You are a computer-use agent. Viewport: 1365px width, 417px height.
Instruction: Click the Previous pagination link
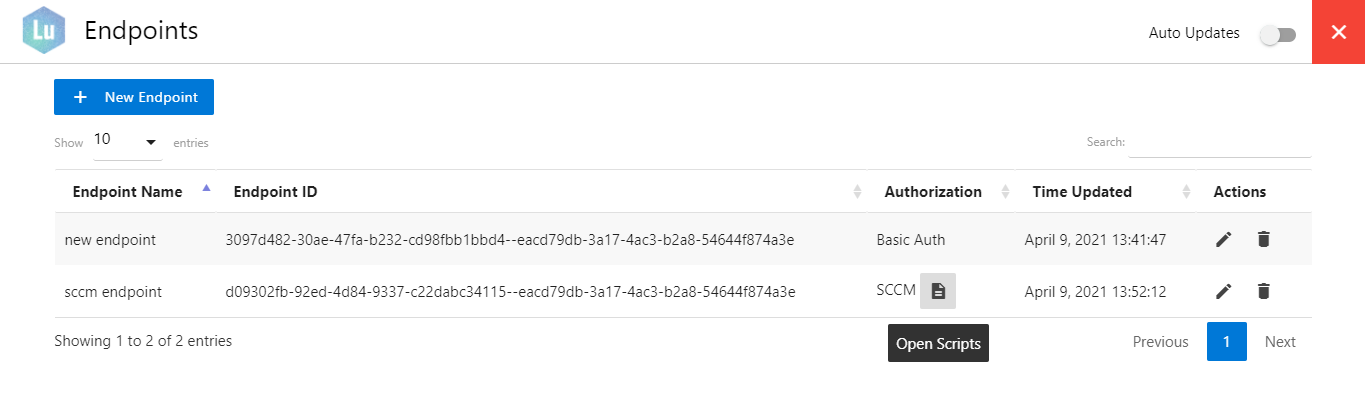pyautogui.click(x=1160, y=342)
